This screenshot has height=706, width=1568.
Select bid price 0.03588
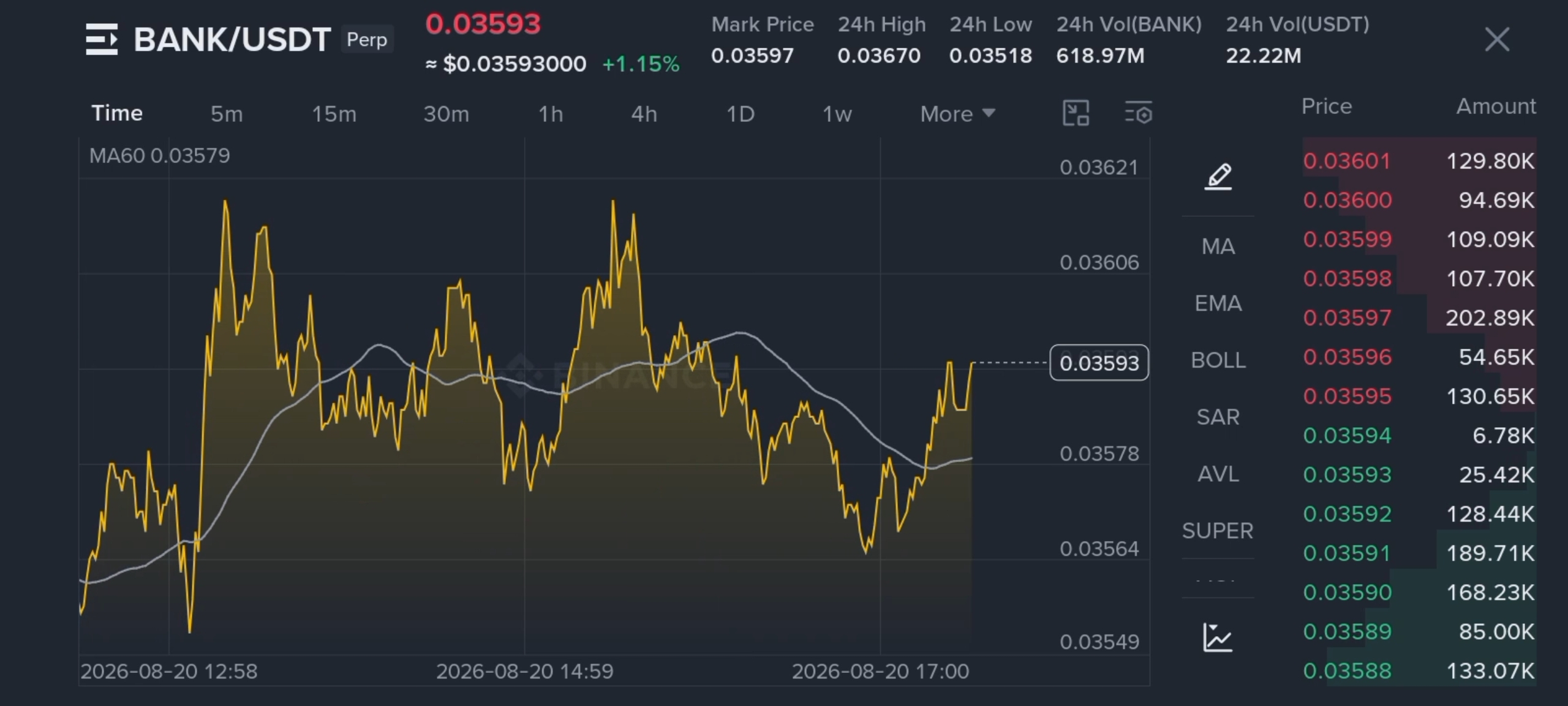(1347, 671)
